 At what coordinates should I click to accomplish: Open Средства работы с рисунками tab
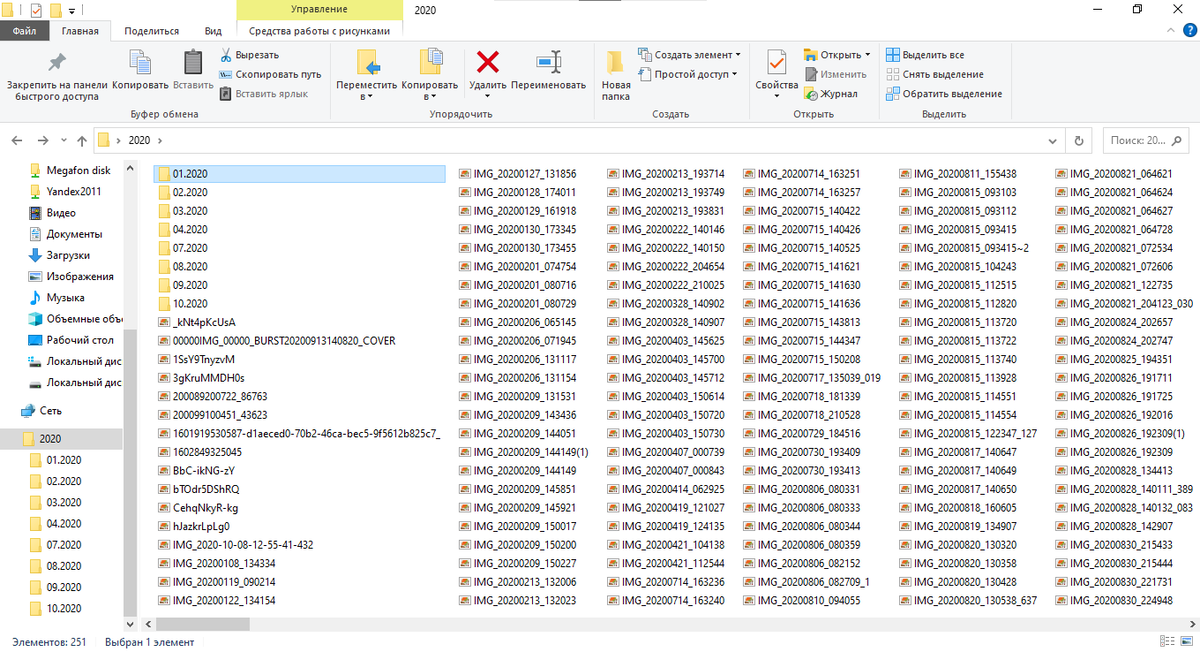[320, 31]
